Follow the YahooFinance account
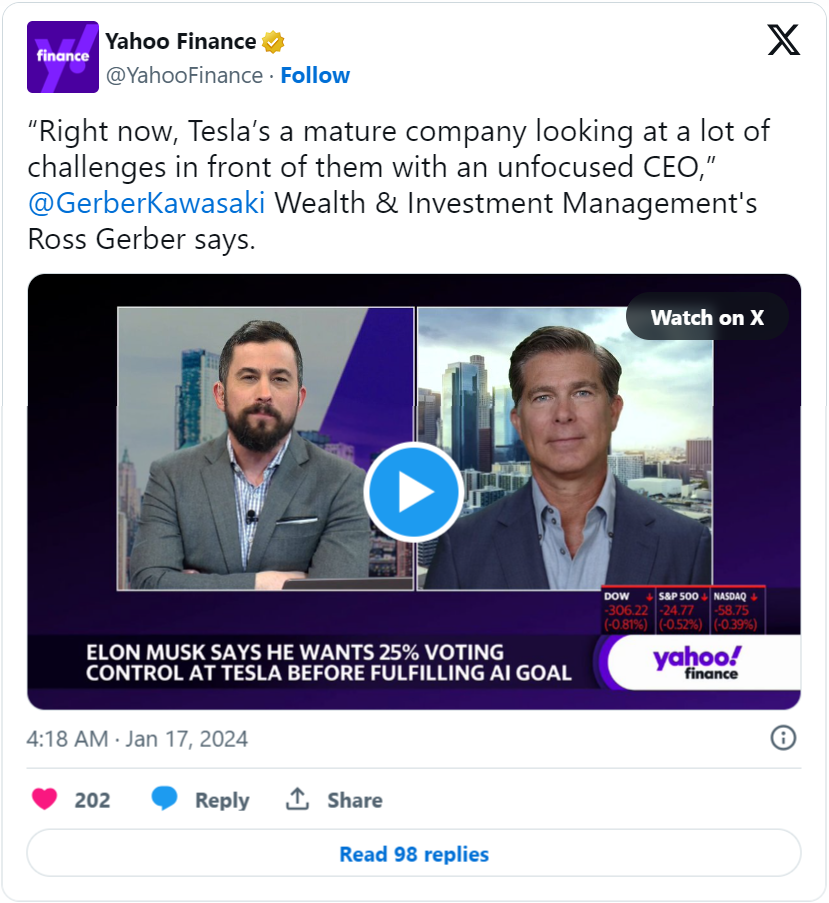This screenshot has width=829, height=903. pyautogui.click(x=315, y=76)
